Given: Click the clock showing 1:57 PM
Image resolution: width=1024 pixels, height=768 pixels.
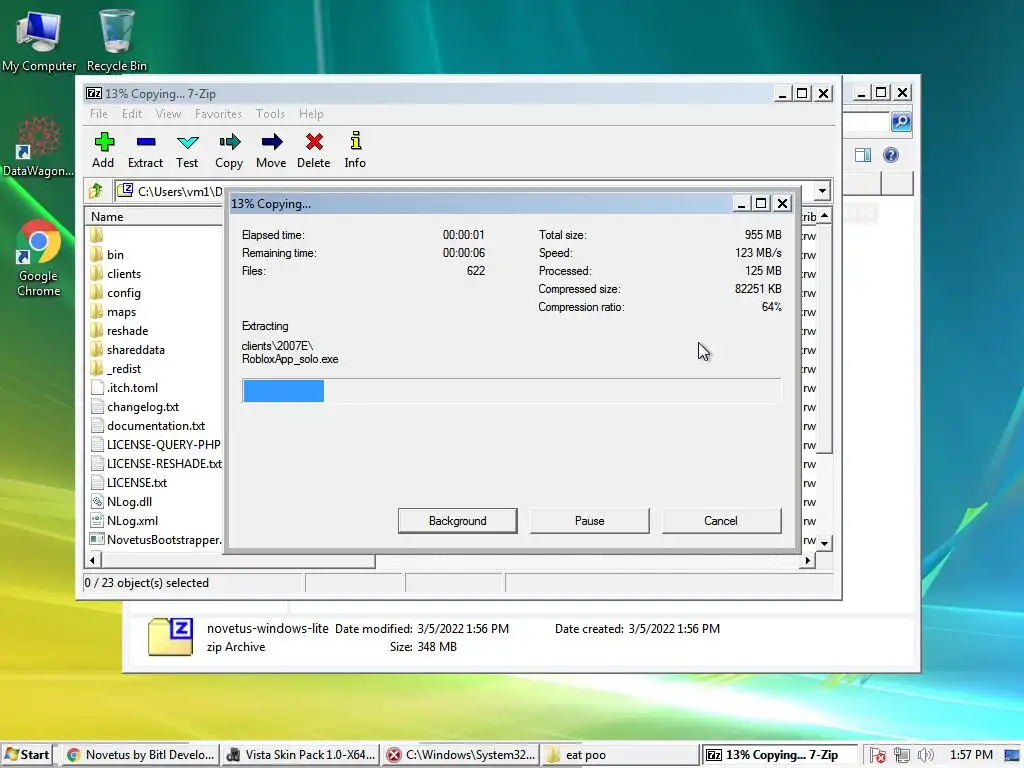Looking at the screenshot, I should (971, 755).
